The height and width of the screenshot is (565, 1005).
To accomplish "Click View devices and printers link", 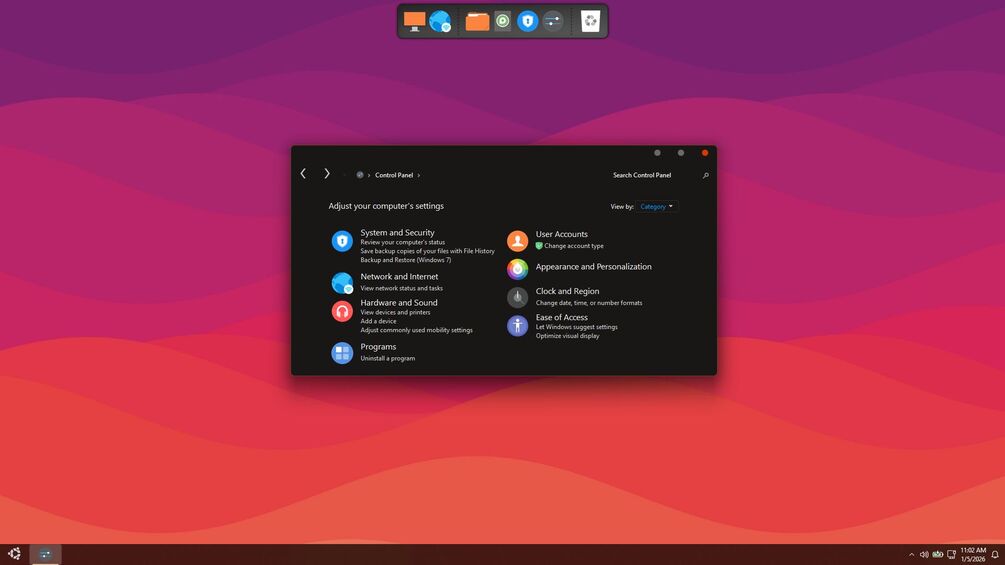I will (395, 312).
